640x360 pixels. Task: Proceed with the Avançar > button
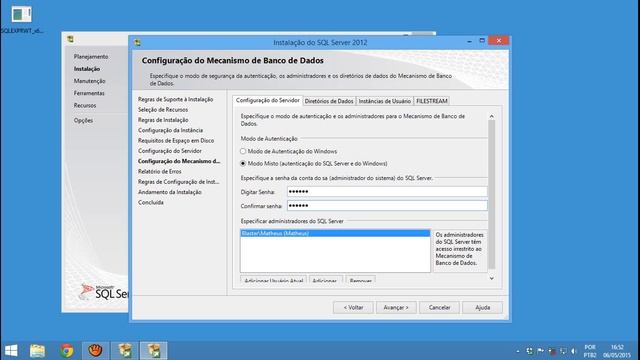click(396, 307)
